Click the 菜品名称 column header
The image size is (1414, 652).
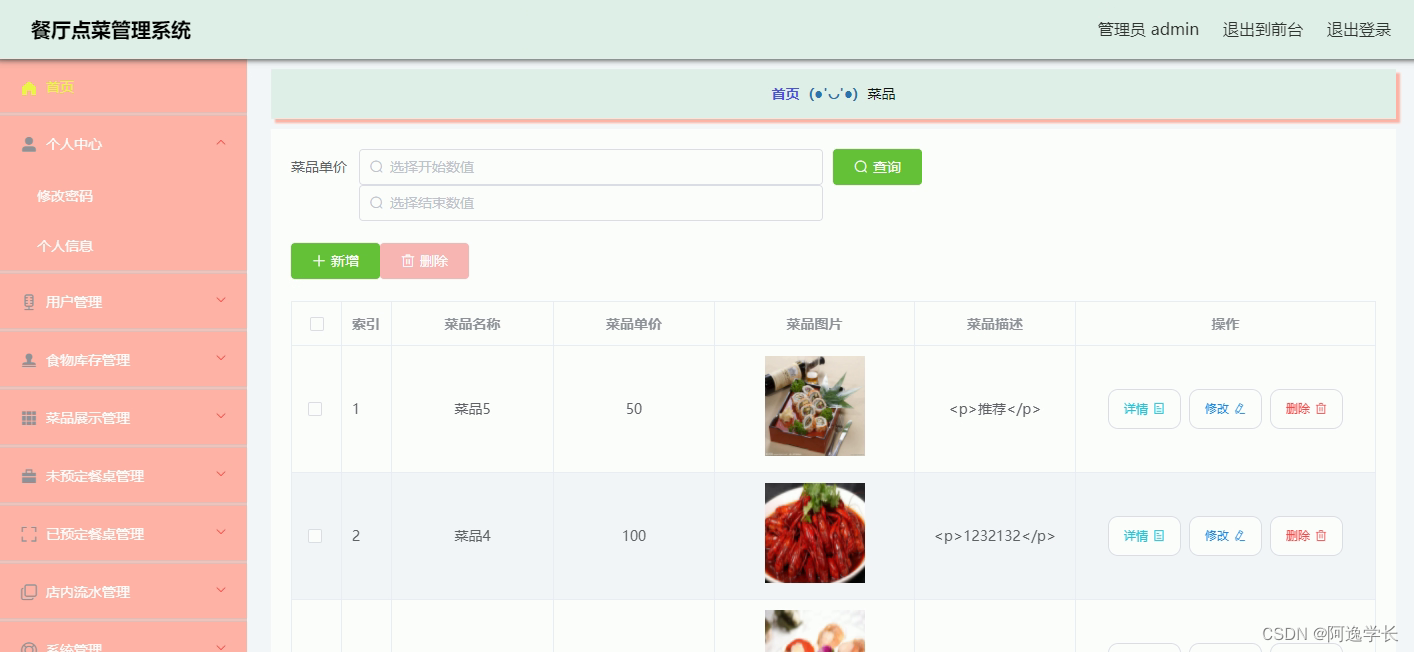(x=472, y=324)
